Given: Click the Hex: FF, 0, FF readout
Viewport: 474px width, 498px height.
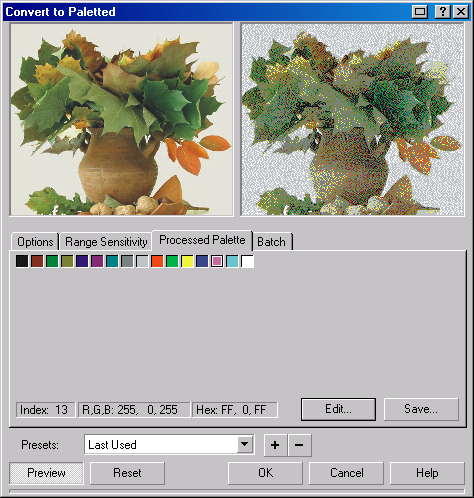Looking at the screenshot, I should point(235,410).
